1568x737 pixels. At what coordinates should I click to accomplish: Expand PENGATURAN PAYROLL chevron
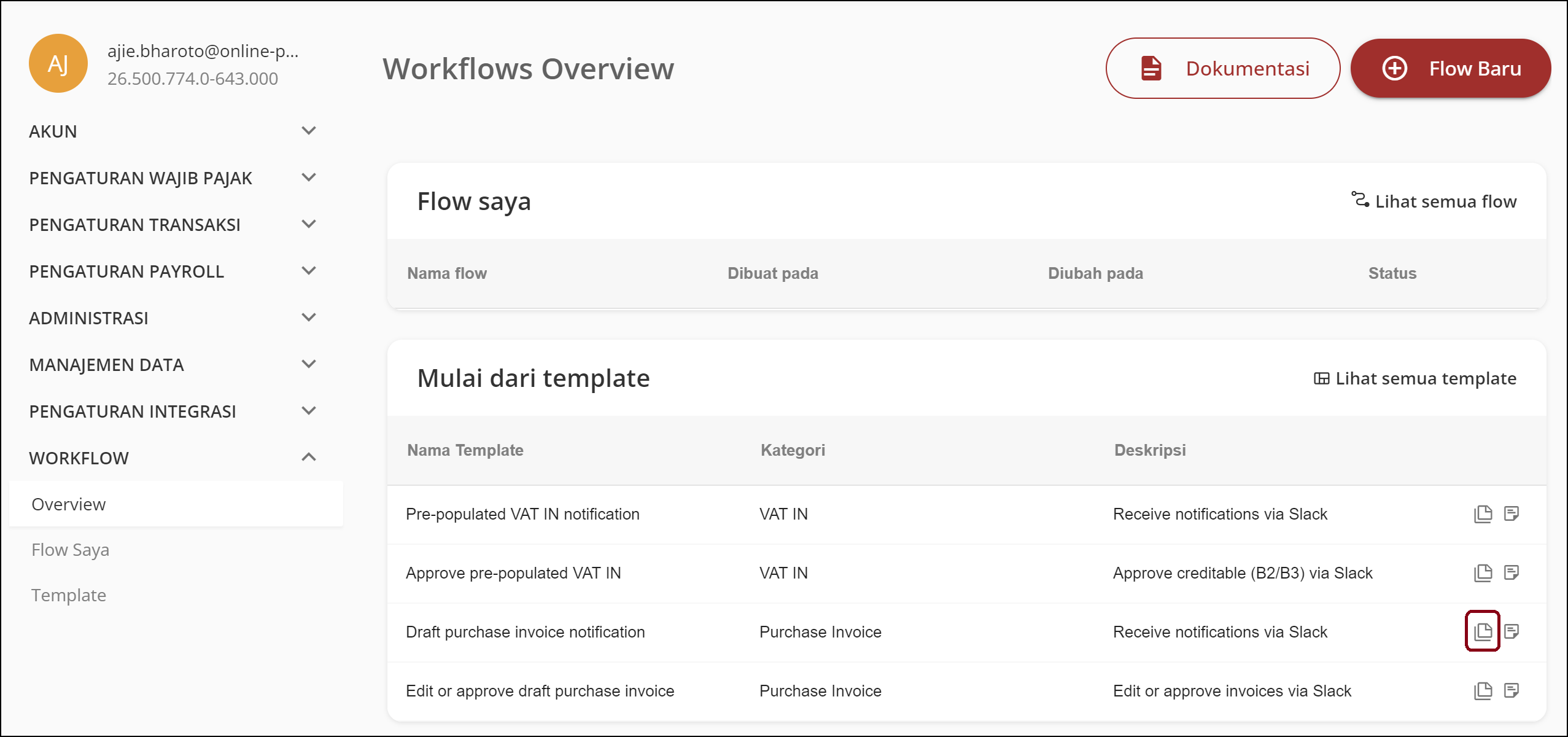[x=309, y=271]
